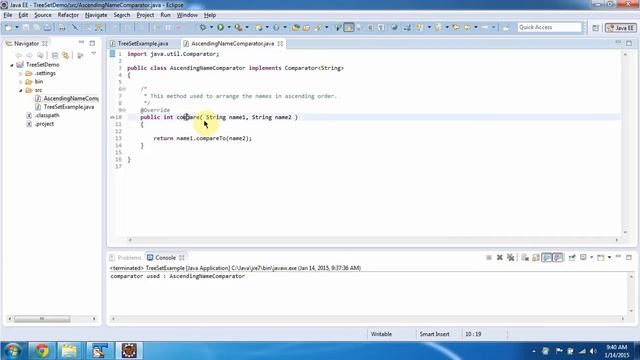Toggle the override marker on line 10

point(113,117)
